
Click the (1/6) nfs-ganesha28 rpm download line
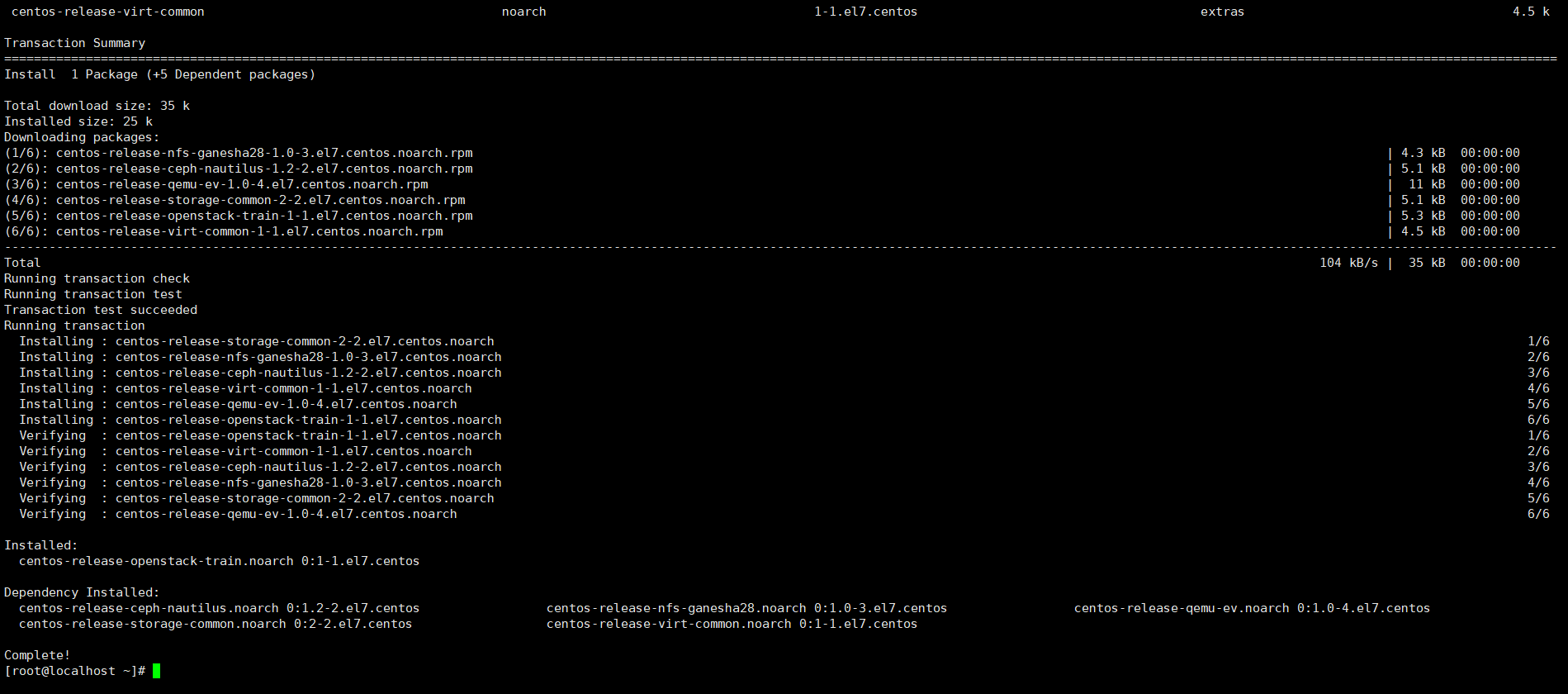pos(239,153)
